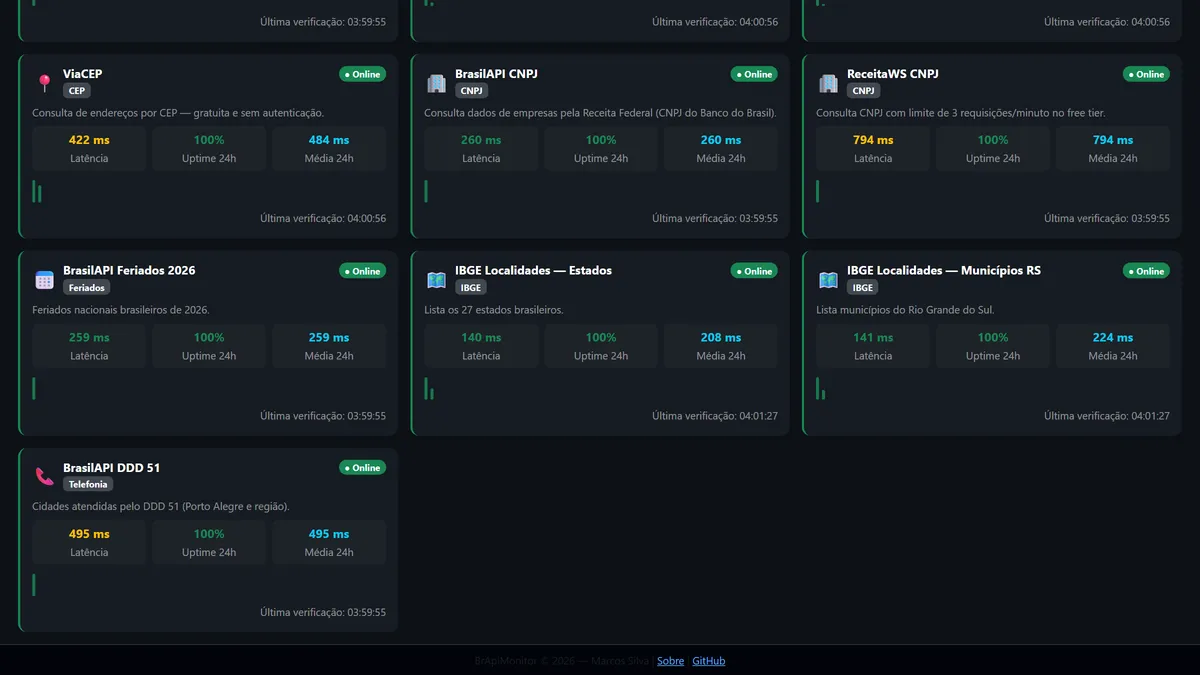Click the ReceitaWS CNPJ building icon

click(x=828, y=83)
